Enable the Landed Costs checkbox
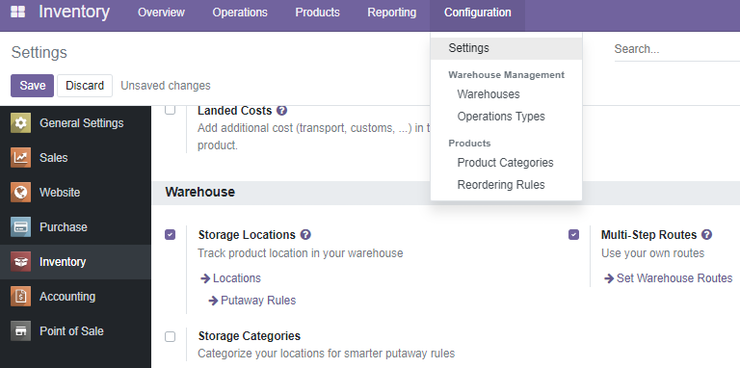The image size is (740, 368). 170,110
